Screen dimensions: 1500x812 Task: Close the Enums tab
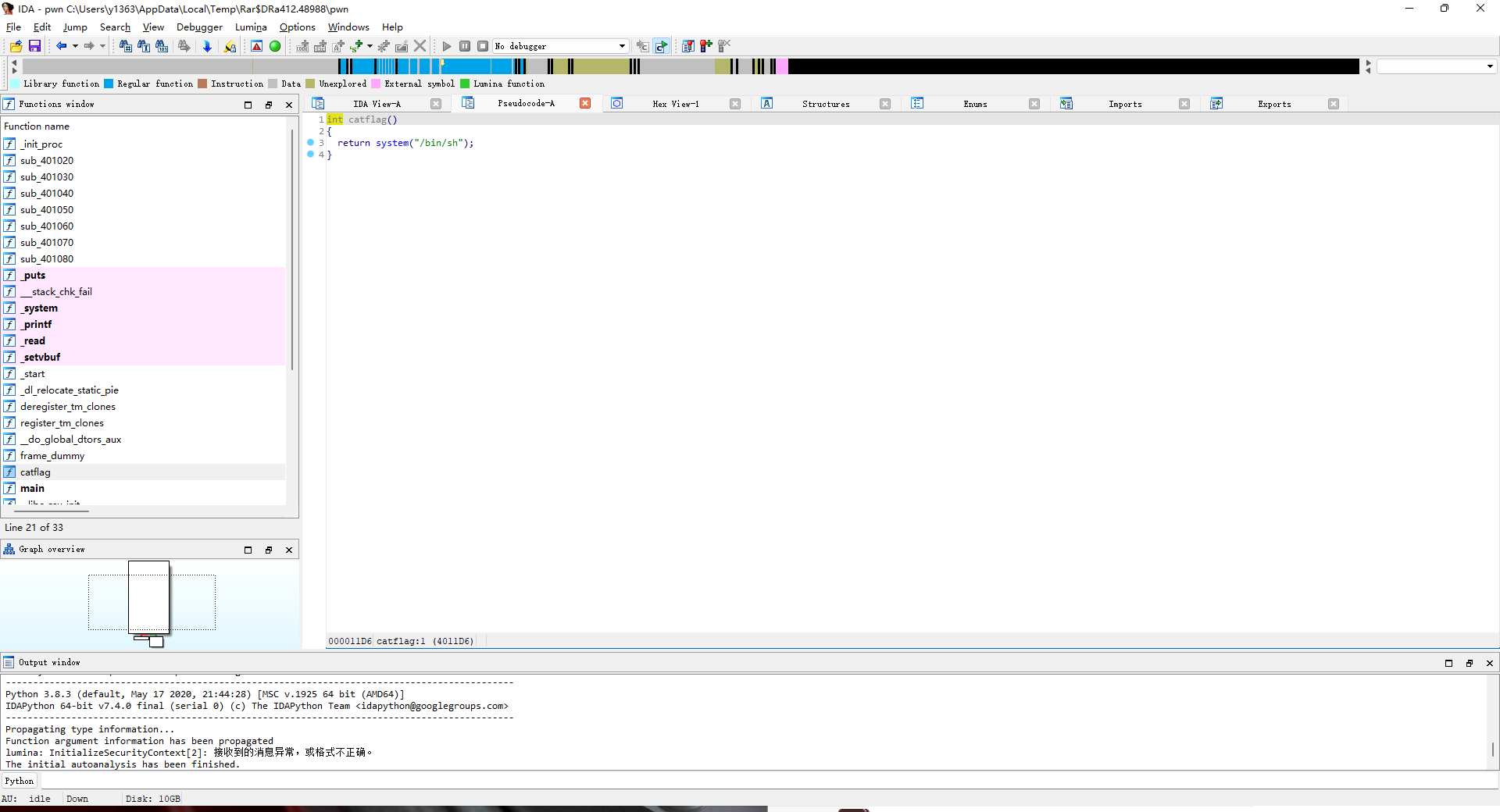pos(1034,104)
